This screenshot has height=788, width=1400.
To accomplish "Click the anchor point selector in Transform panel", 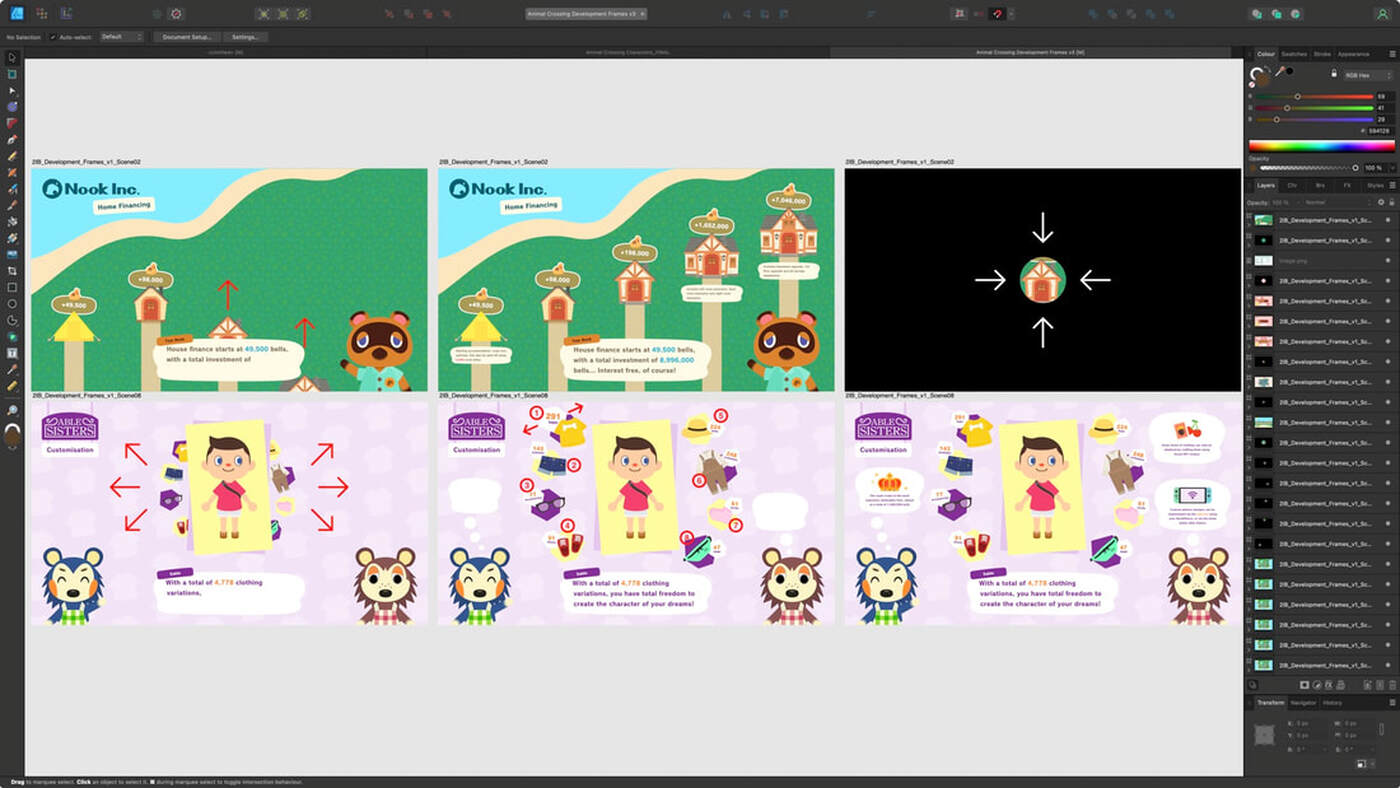I will pos(1264,734).
